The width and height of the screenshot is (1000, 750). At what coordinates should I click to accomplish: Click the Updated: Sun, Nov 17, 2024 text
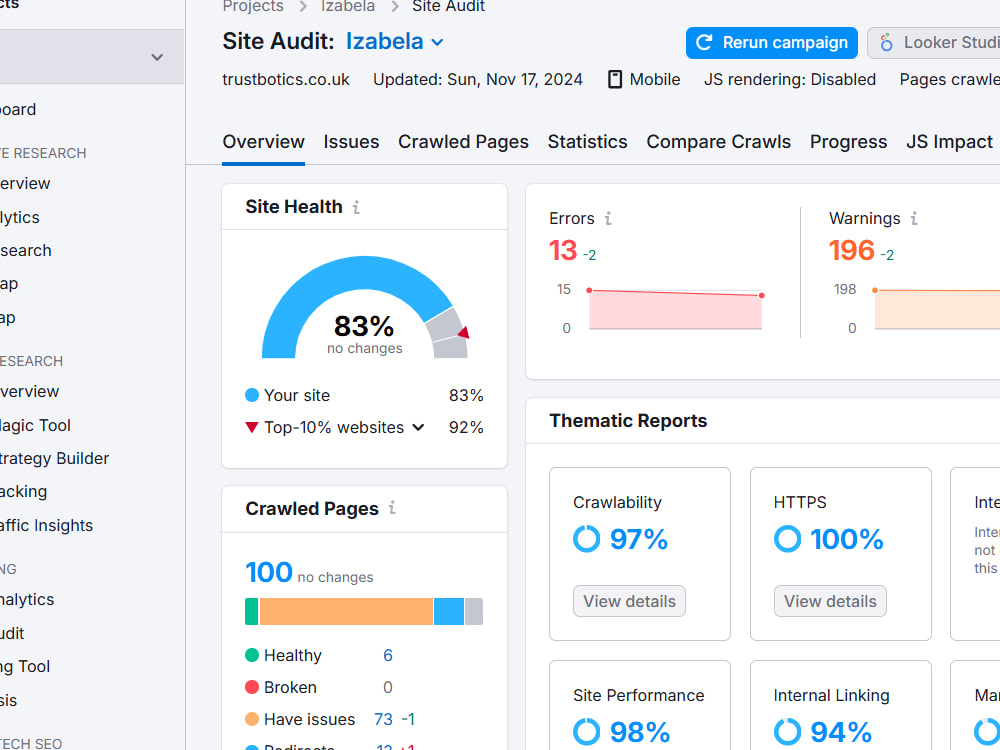(x=478, y=80)
